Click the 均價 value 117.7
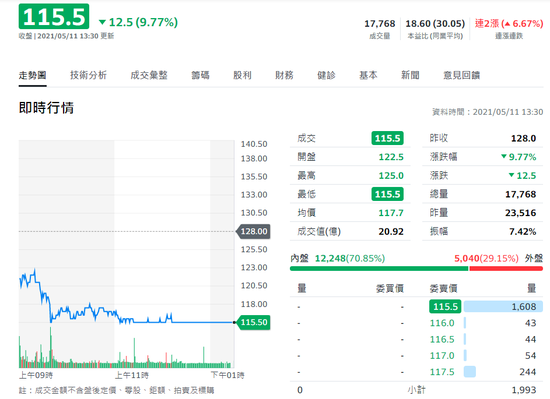 391,213
